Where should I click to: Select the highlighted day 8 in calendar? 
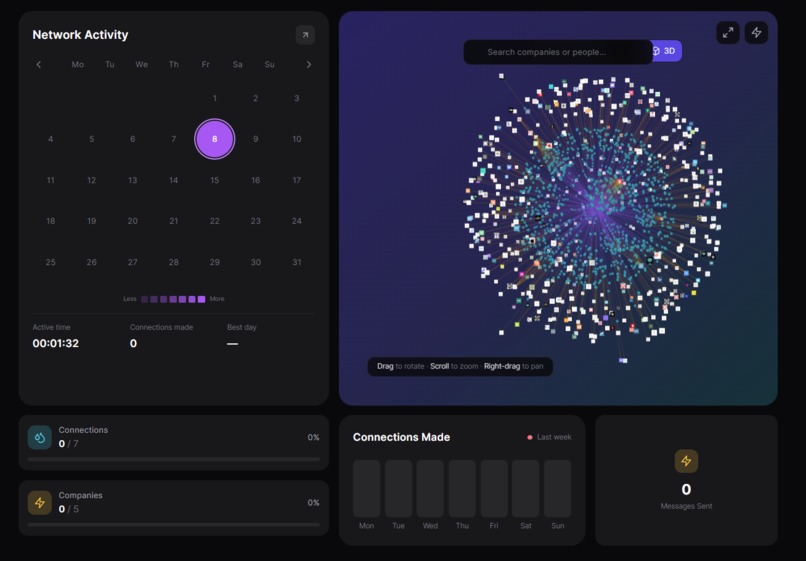point(214,139)
